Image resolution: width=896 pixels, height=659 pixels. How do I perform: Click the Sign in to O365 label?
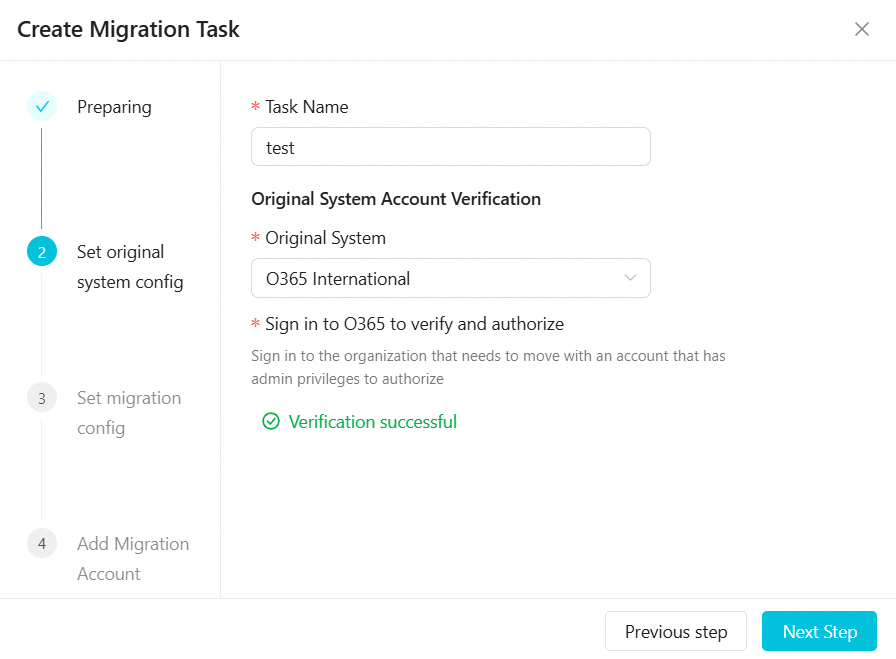click(x=414, y=324)
